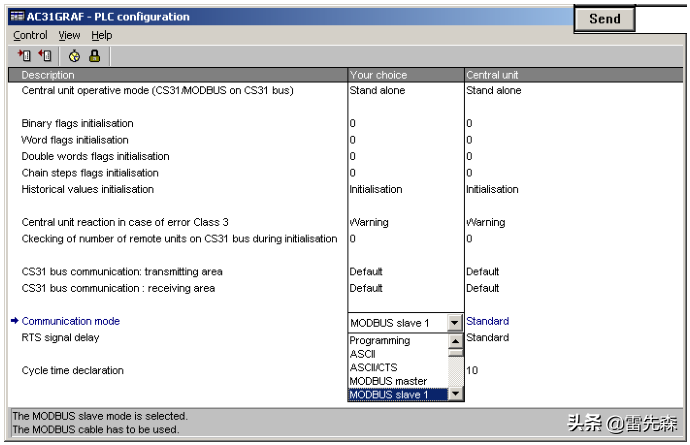Open the View menu
Viewport: 690px width, 445px height.
[69, 35]
